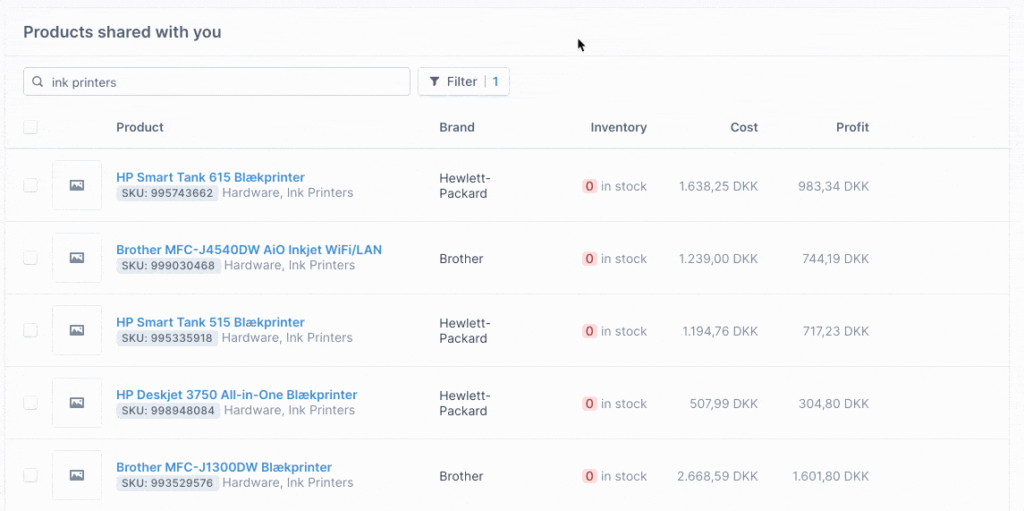Tick the HP Smart Tank 515 checkbox
The height and width of the screenshot is (511, 1024).
pyautogui.click(x=31, y=331)
